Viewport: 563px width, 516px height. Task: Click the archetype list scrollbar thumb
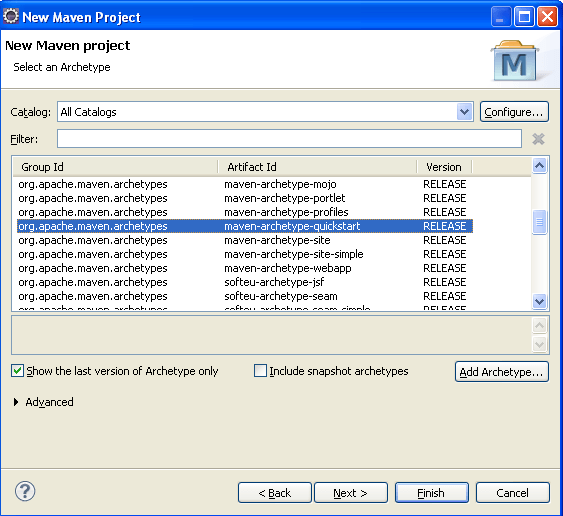[x=539, y=222]
